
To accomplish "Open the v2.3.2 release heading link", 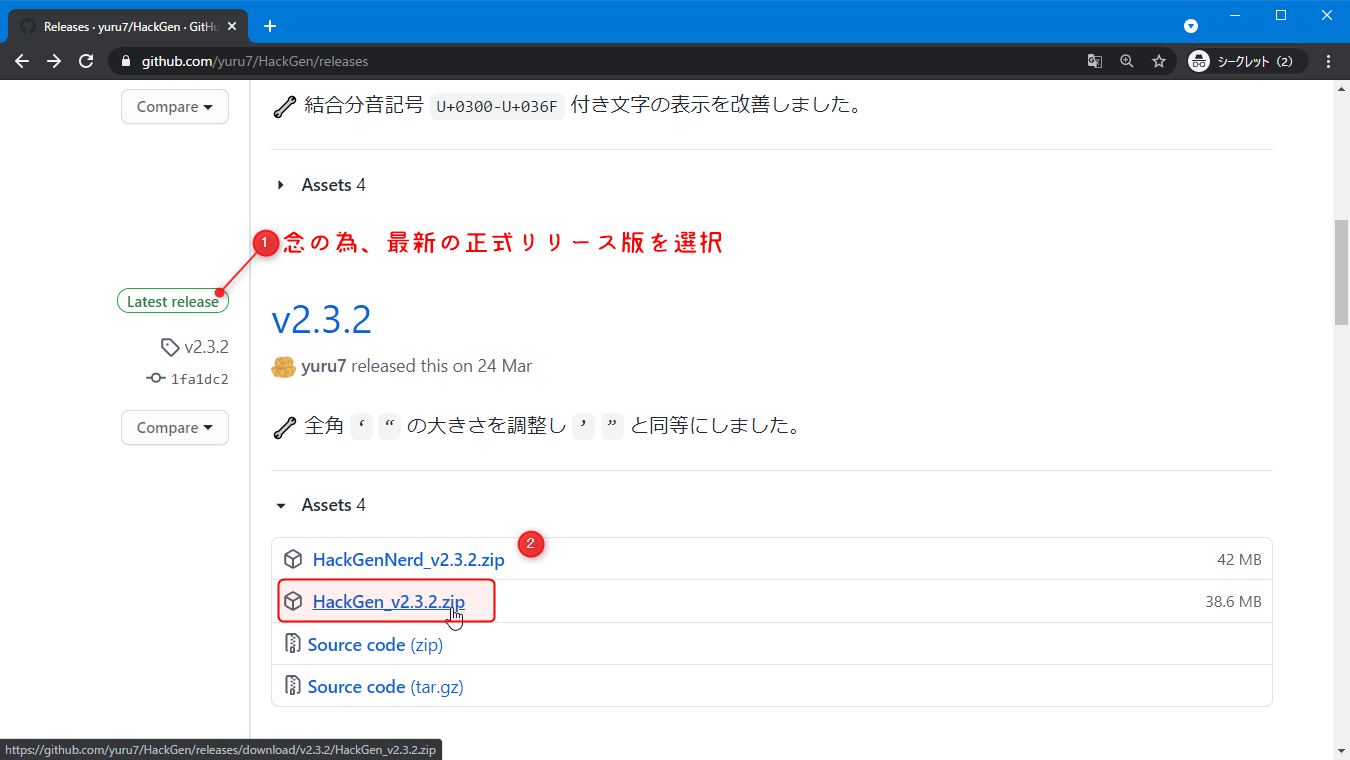I will (x=320, y=320).
